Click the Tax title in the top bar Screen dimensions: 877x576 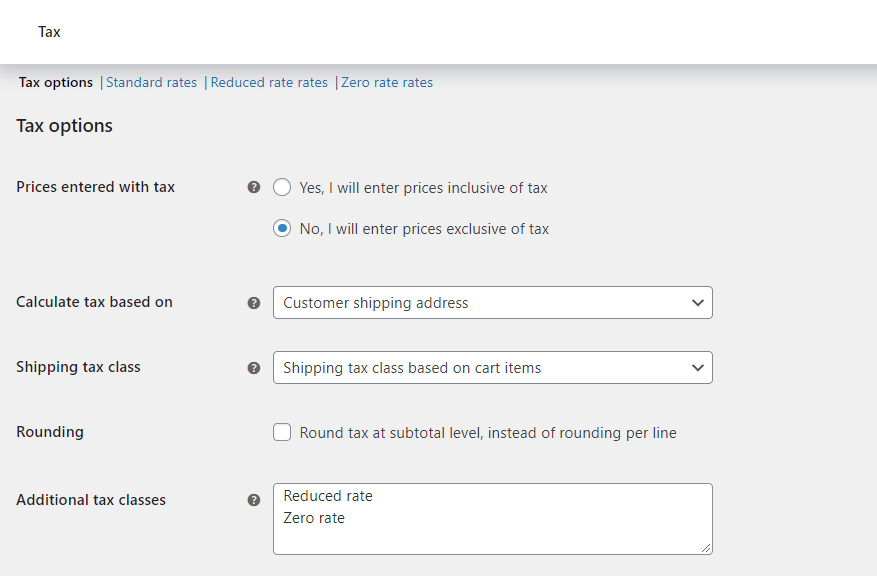[x=48, y=31]
